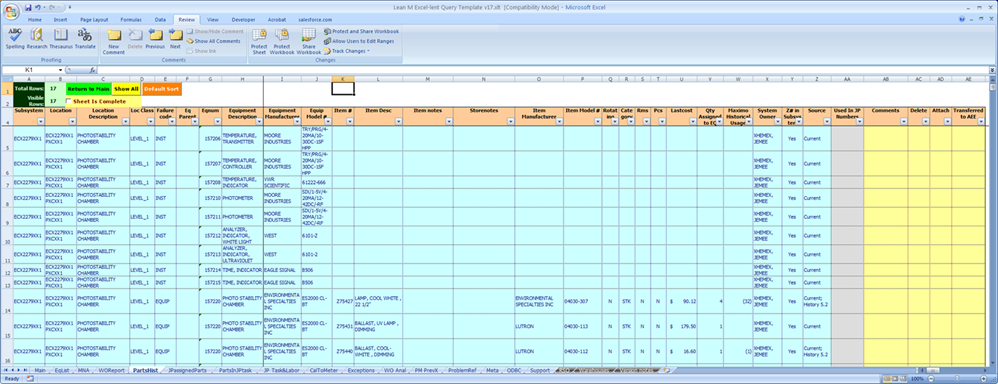The width and height of the screenshot is (998, 384).
Task: Go to next sheet tab navigation arrow
Action: click(x=18, y=370)
